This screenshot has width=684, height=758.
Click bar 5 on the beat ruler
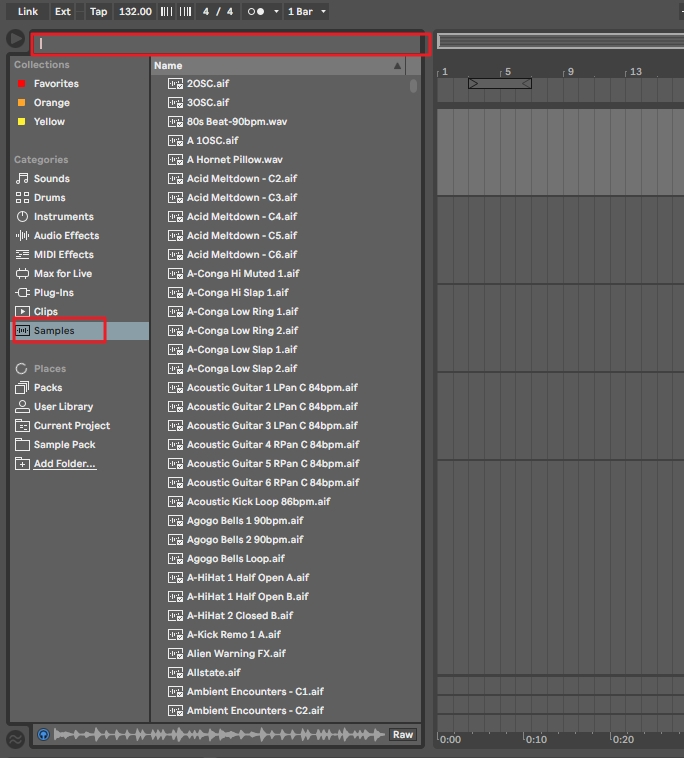tap(508, 72)
